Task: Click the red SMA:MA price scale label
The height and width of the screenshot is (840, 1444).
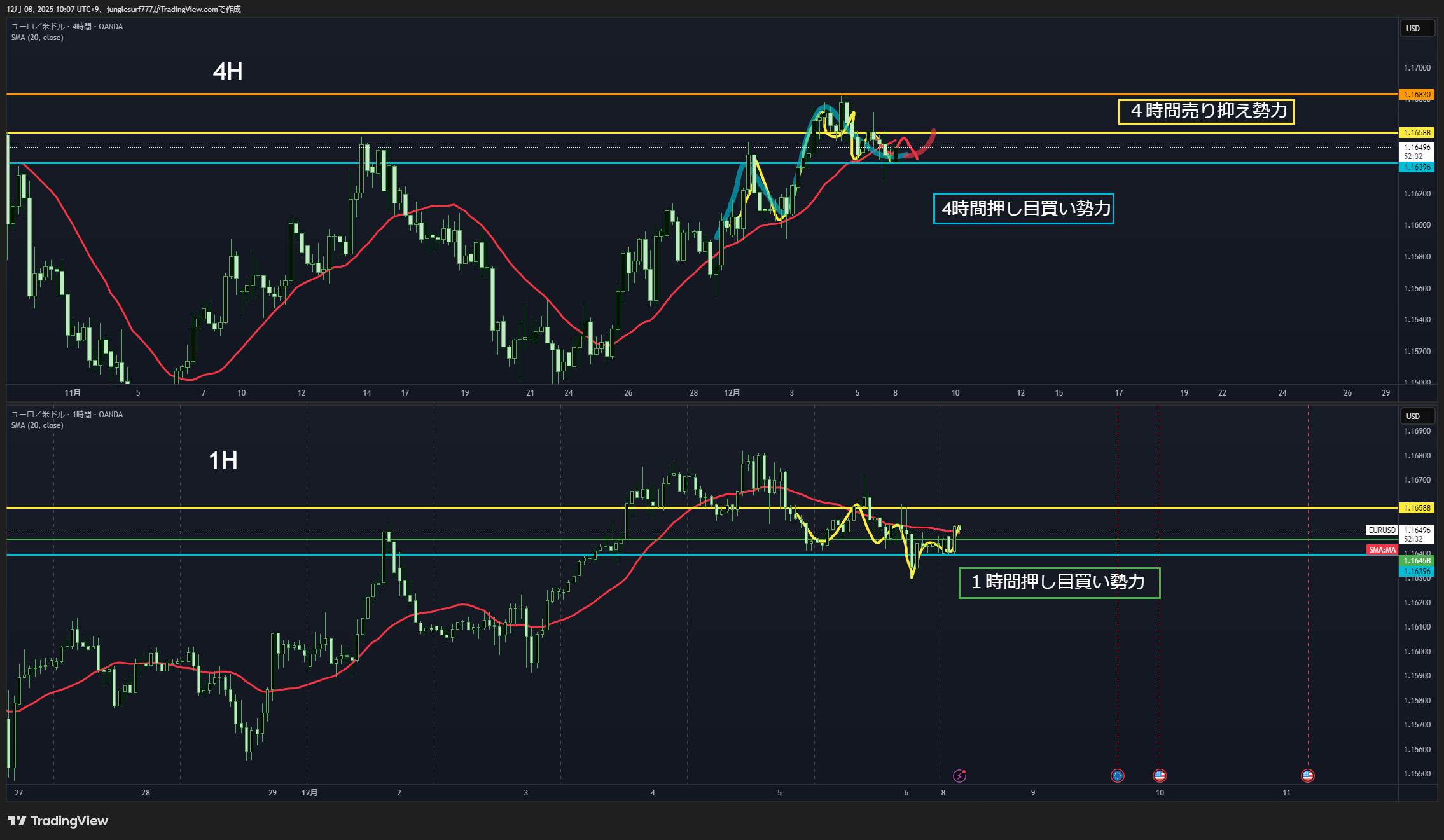Action: [x=1382, y=550]
